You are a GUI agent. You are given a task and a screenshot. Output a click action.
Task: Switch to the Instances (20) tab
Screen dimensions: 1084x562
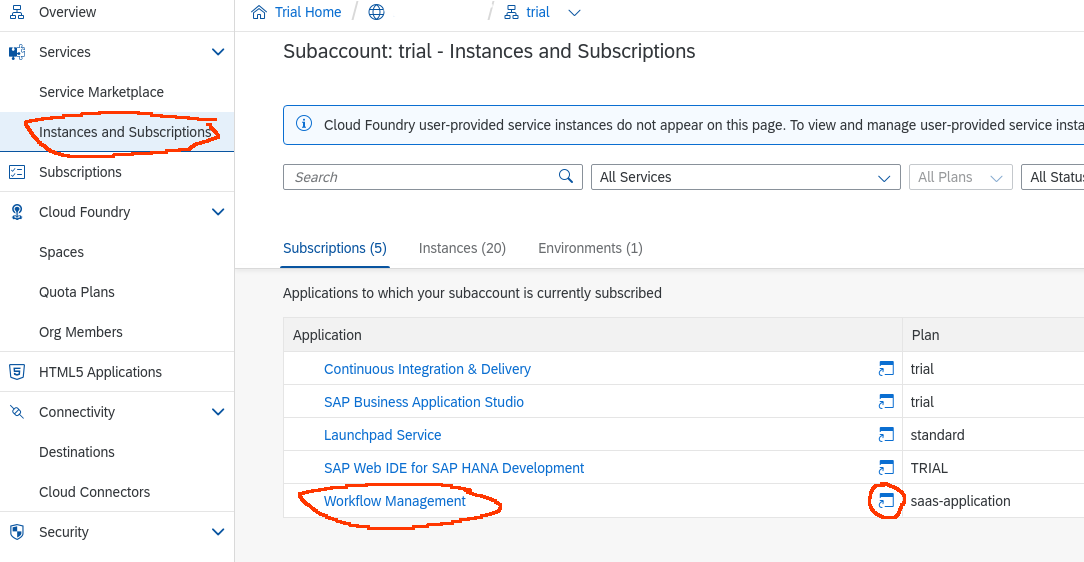462,248
